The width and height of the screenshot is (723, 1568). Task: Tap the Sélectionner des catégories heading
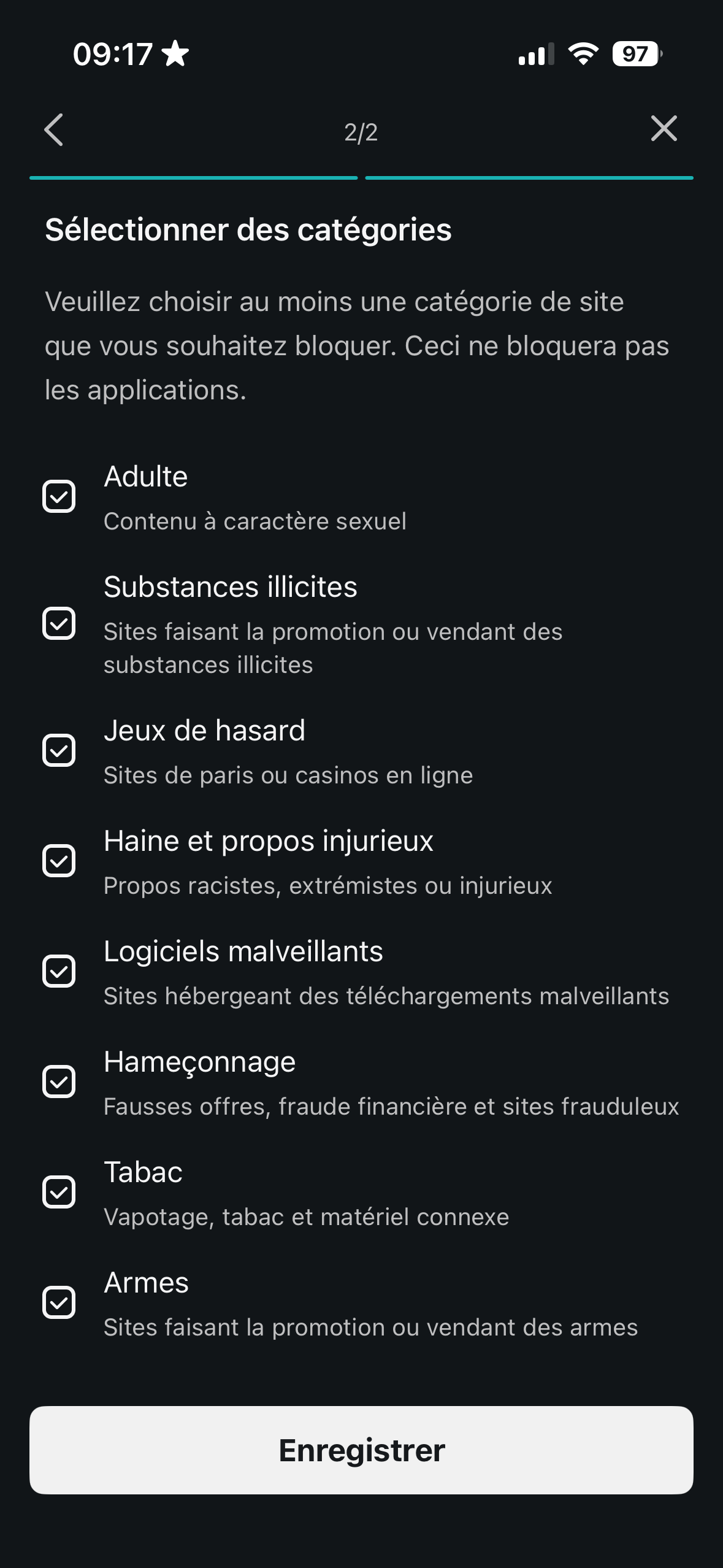coord(248,230)
